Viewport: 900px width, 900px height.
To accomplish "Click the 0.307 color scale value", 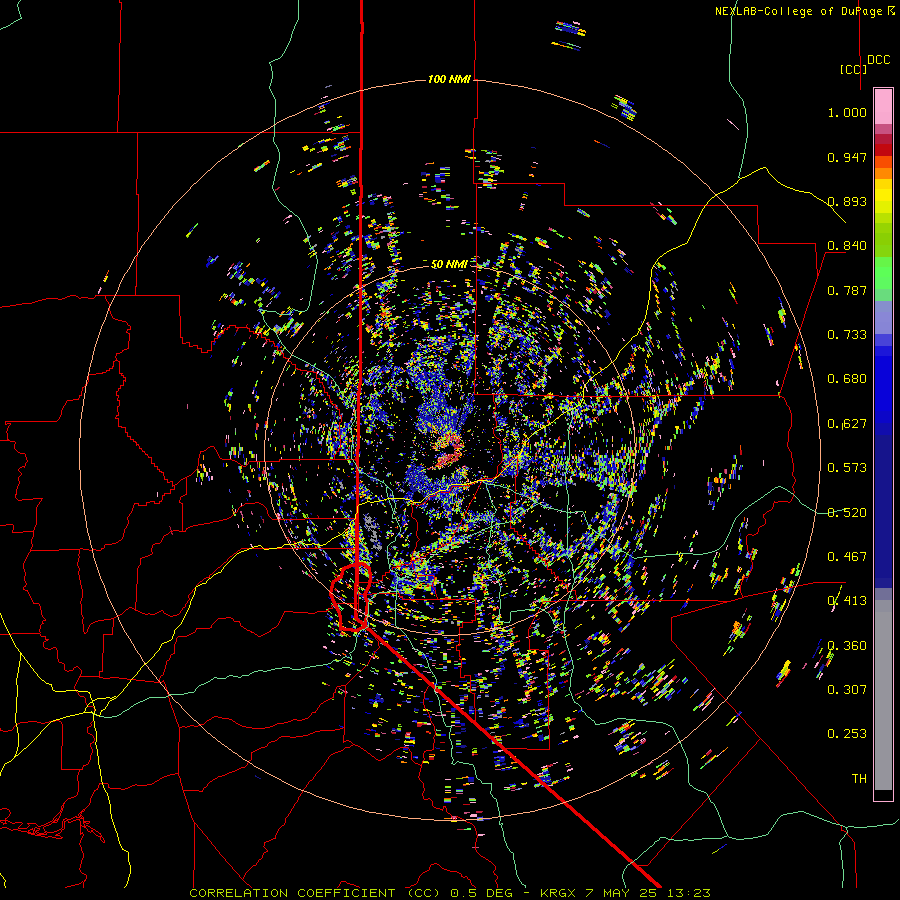I will (x=847, y=690).
